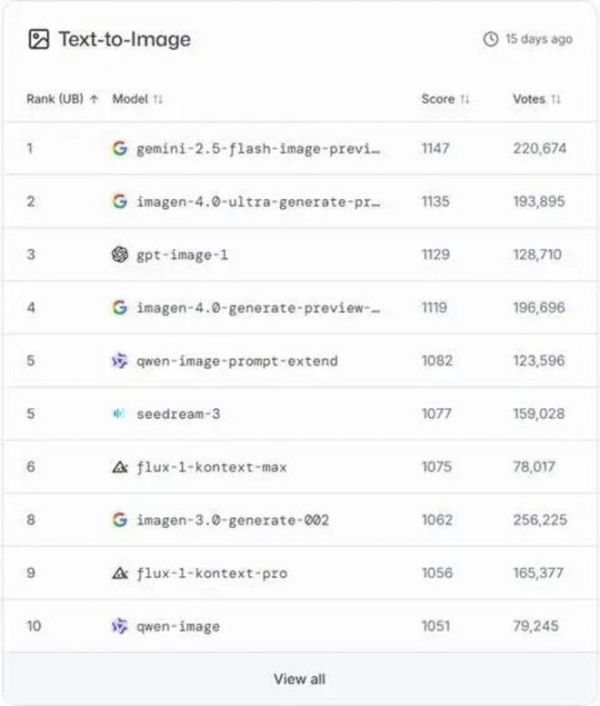Click the Text-to-Image leaderboard title

click(124, 40)
